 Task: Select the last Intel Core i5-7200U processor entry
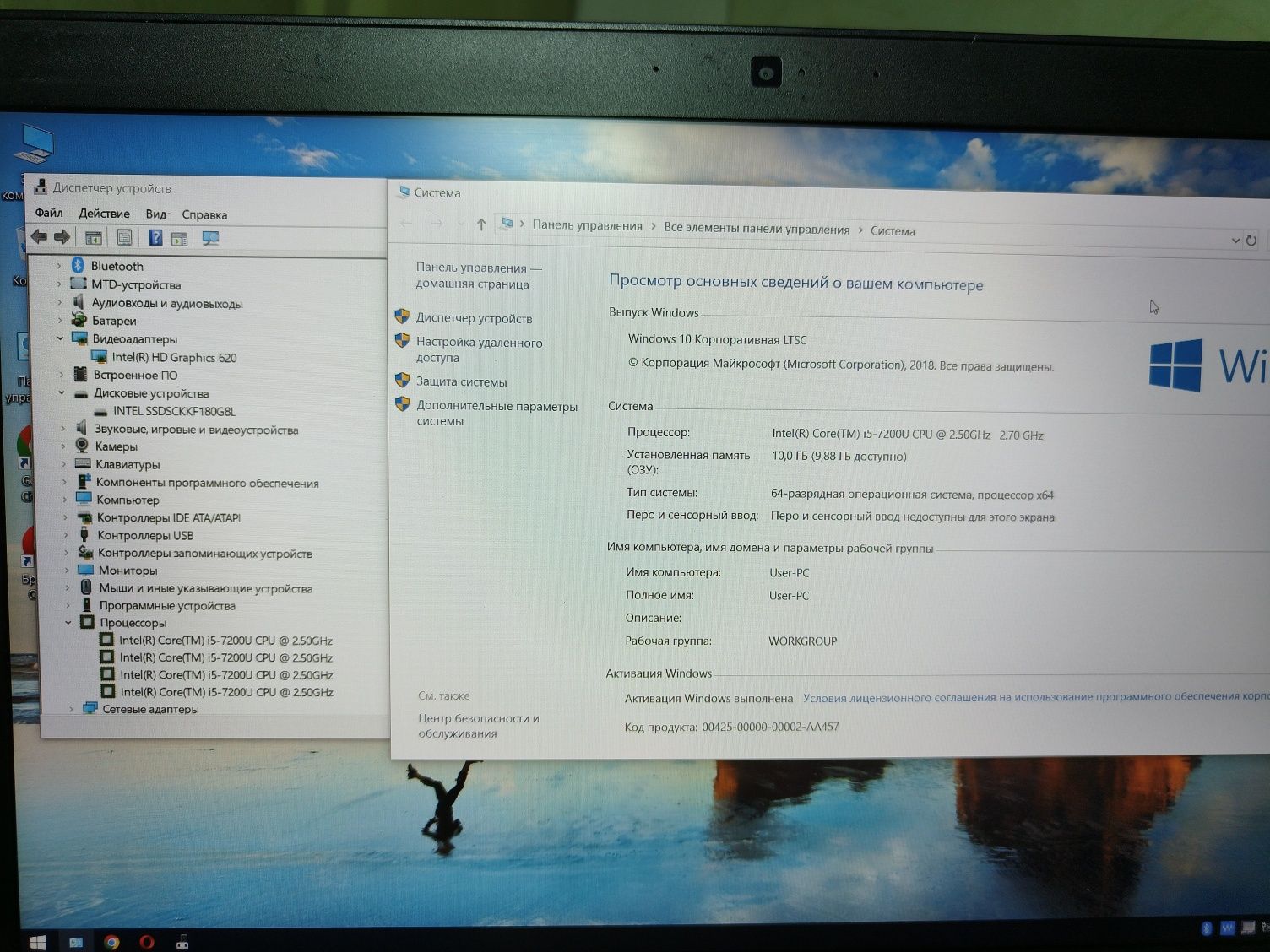click(226, 692)
